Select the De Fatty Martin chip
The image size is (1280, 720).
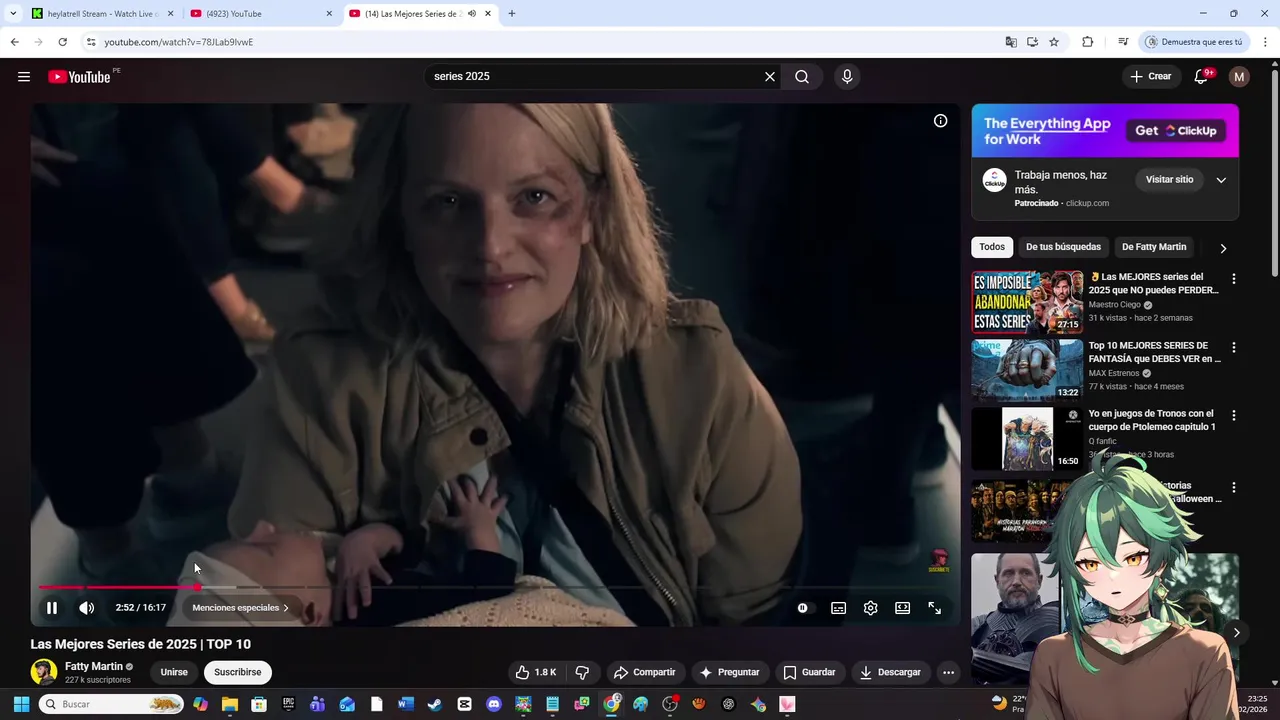coord(1154,247)
